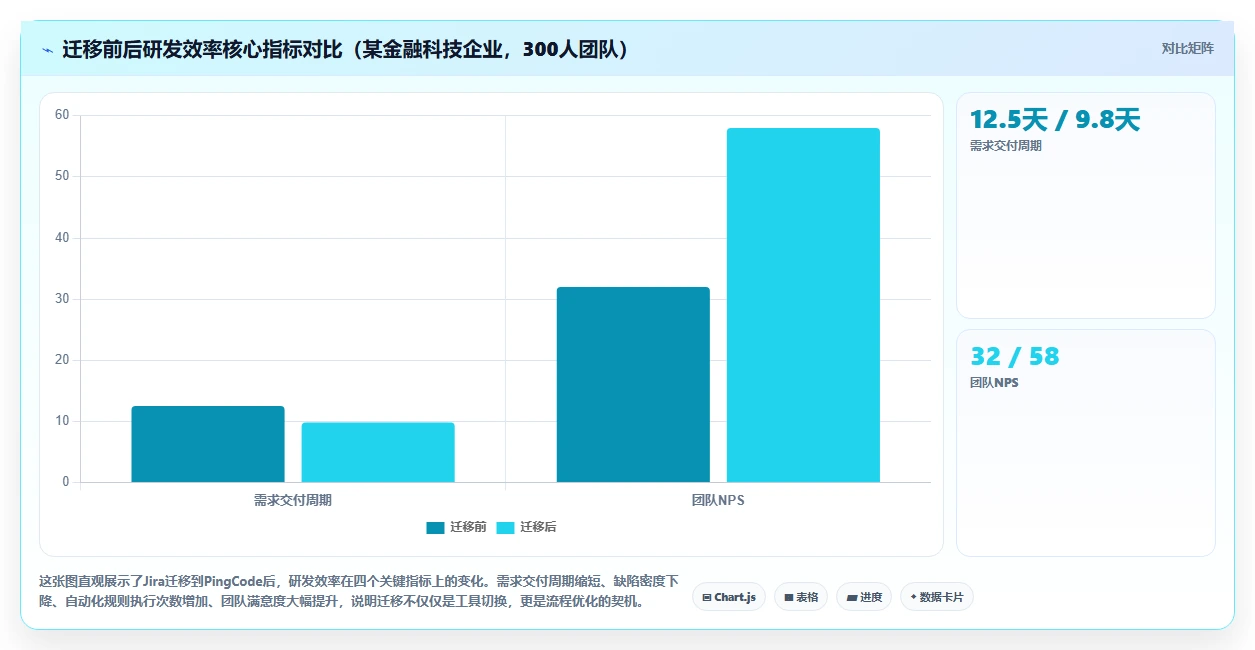Click the dark teal 迁移前 legend swatch
The width and height of the screenshot is (1255, 650).
click(x=435, y=528)
